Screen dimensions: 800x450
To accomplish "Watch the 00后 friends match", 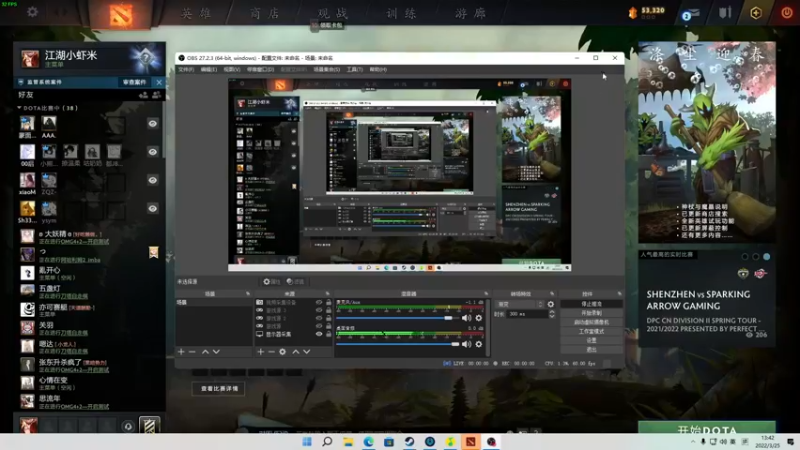I will pyautogui.click(x=153, y=152).
